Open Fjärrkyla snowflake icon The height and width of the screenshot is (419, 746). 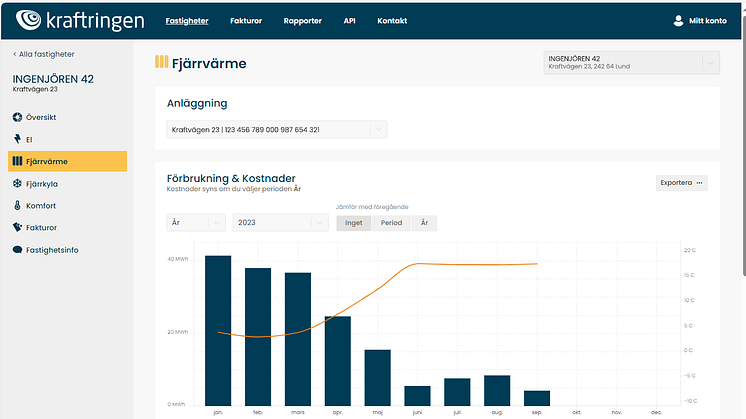[17, 184]
